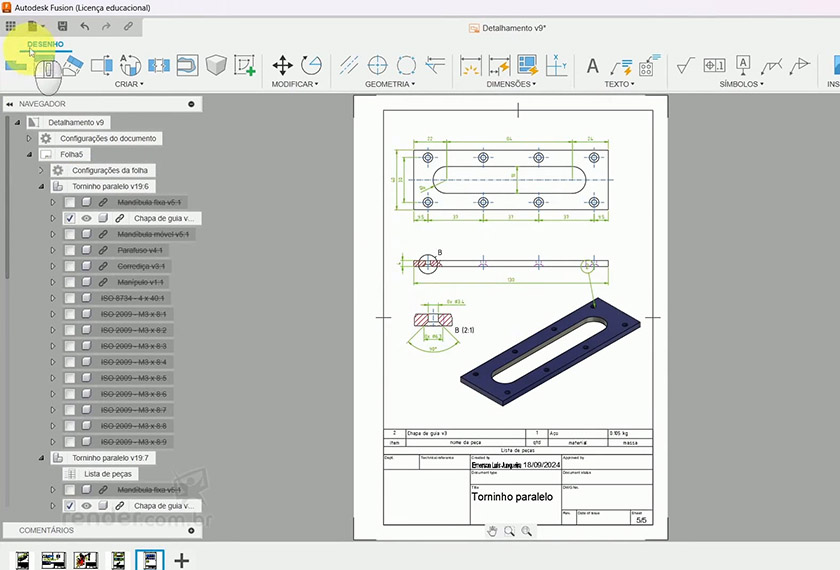Click the Undo arrow icon
Screen dimensions: 840x570
(x=85, y=26)
